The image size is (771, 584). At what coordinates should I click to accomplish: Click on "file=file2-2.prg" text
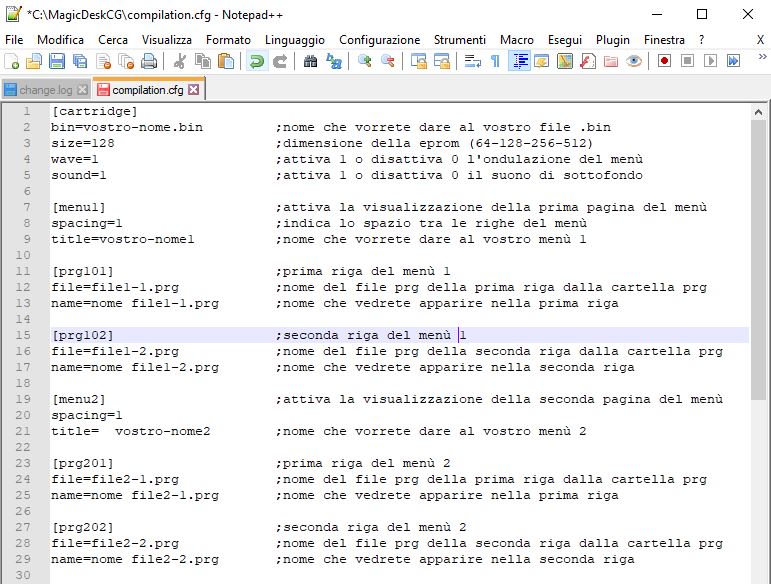(x=115, y=543)
